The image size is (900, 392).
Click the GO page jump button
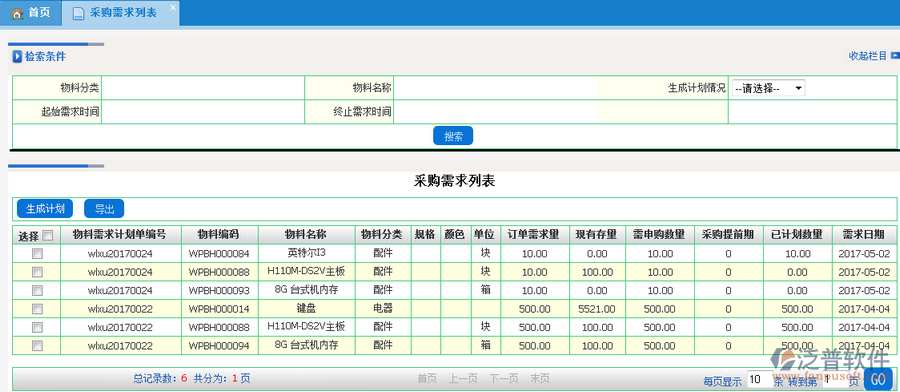tap(878, 379)
